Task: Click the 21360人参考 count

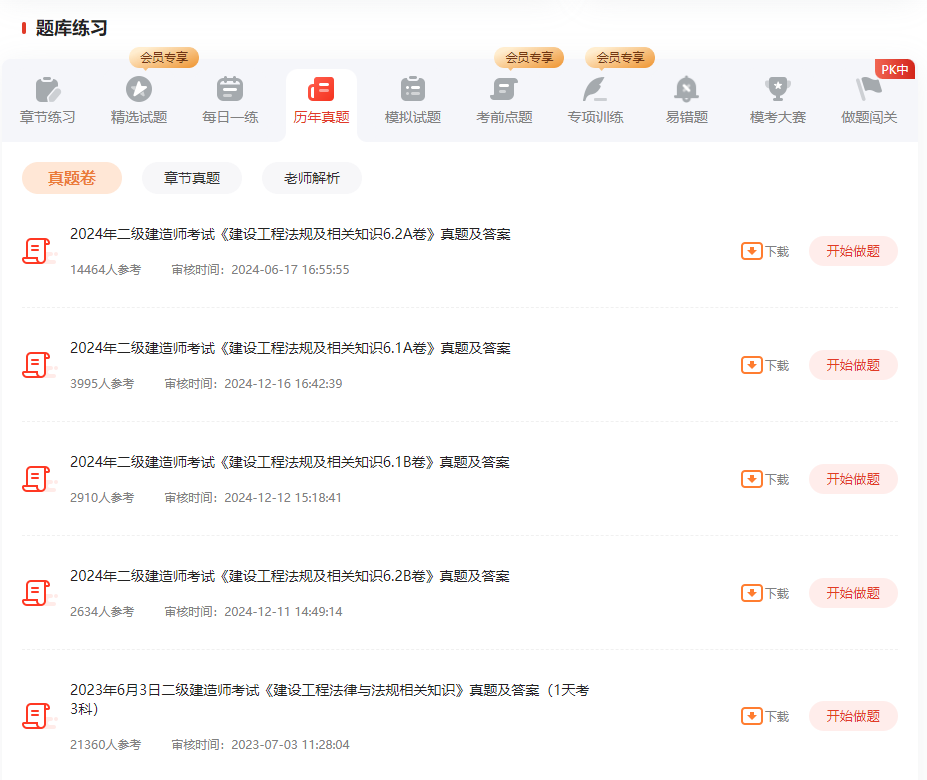Action: 106,745
